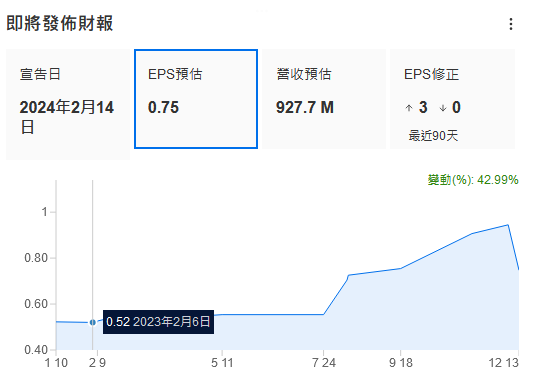This screenshot has height=378, width=535.
Task: Click the upward revisions count 3
Action: (x=423, y=107)
